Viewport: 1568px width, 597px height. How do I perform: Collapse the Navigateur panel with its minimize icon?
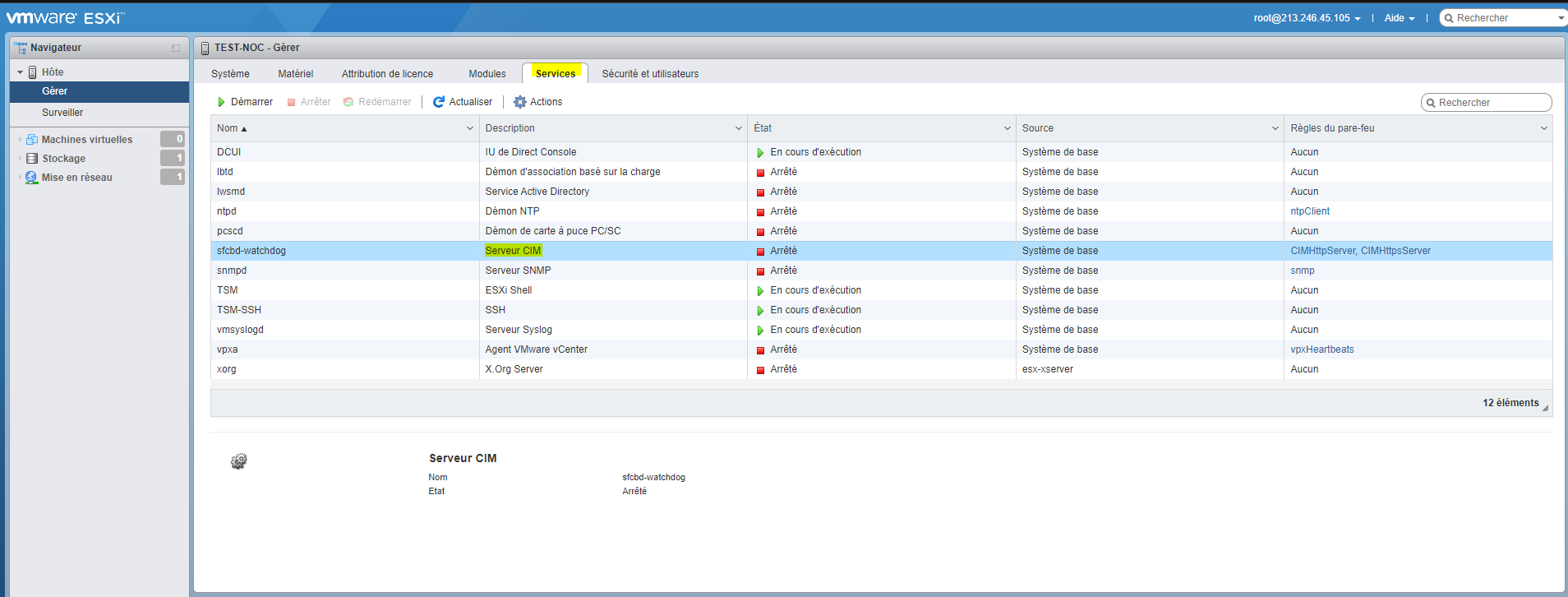176,48
